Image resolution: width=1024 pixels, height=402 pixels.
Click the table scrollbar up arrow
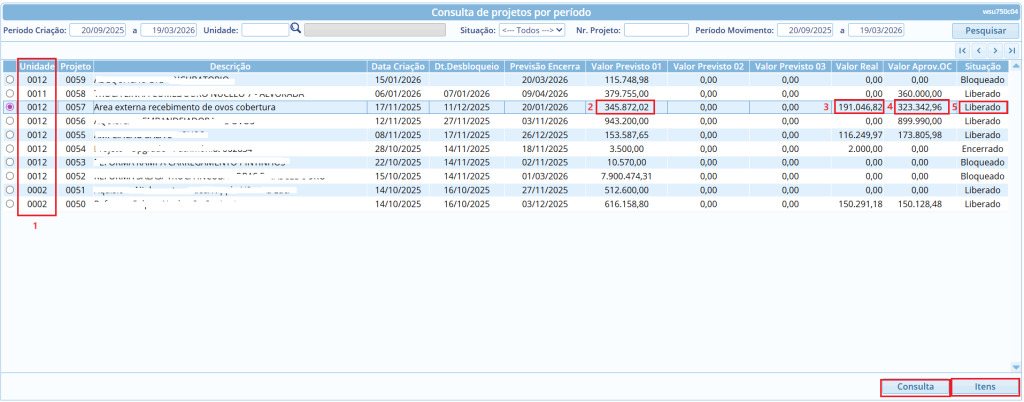tap(1017, 66)
